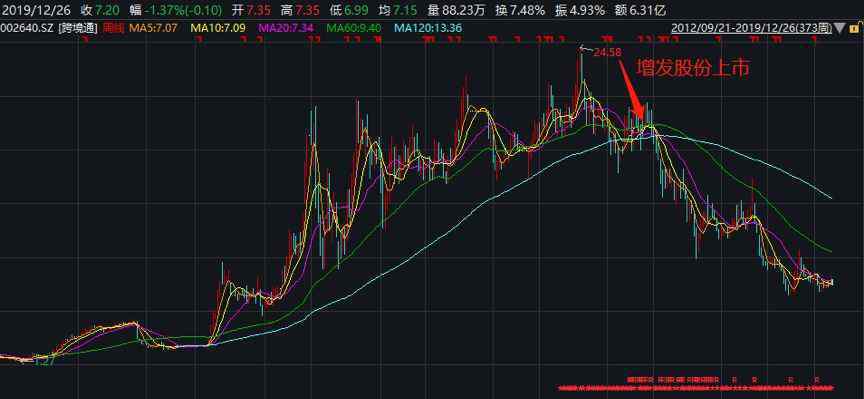Image resolution: width=864 pixels, height=399 pixels.
Task: Select the 002640.SZ stock code
Action: click(28, 28)
